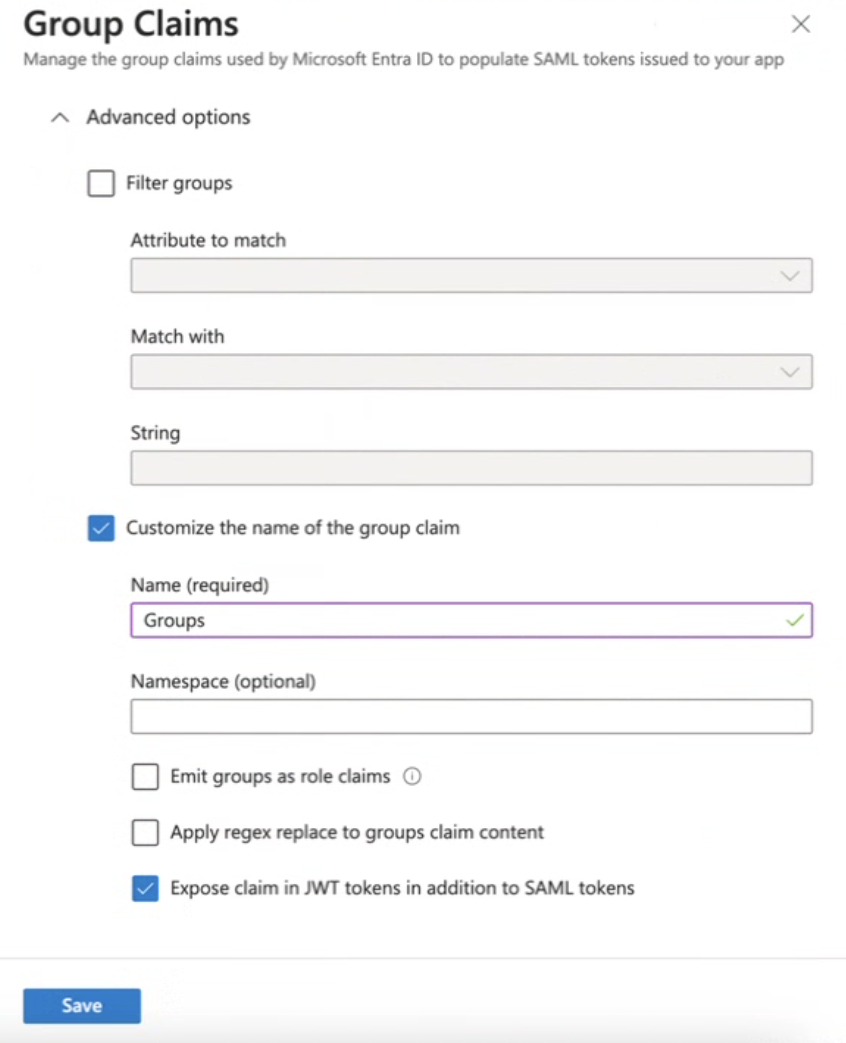This screenshot has height=1043, width=846.
Task: Open the Match with dropdown
Action: [472, 372]
